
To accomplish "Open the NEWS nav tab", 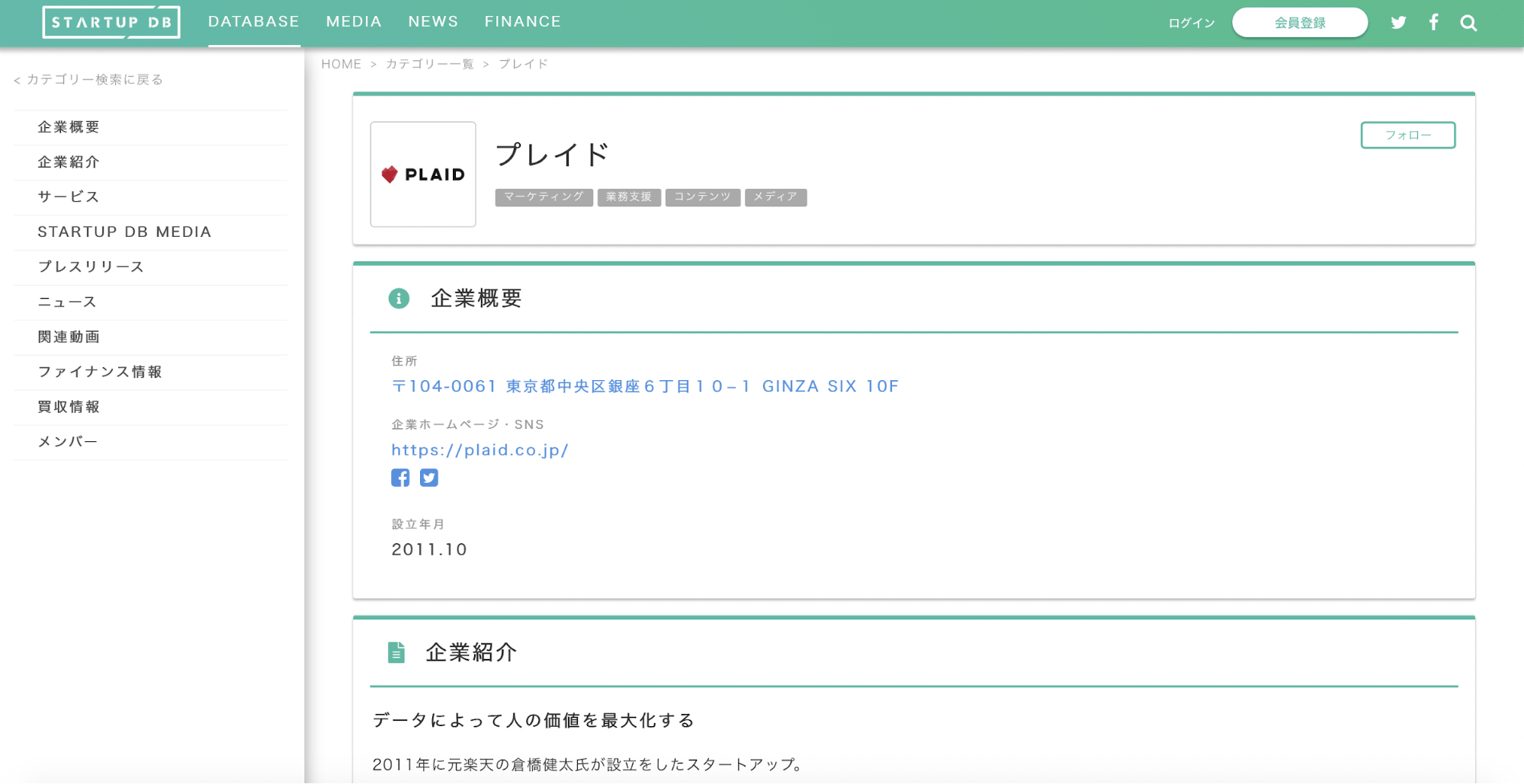I will pos(433,22).
